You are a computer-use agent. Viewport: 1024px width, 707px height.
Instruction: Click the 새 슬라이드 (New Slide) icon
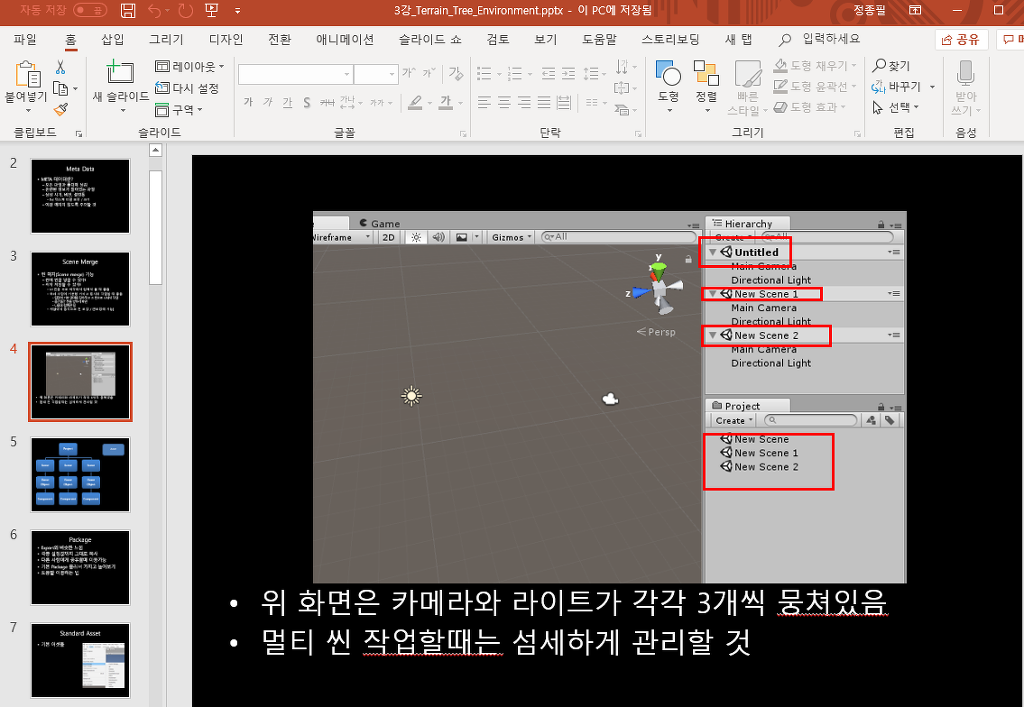point(120,74)
